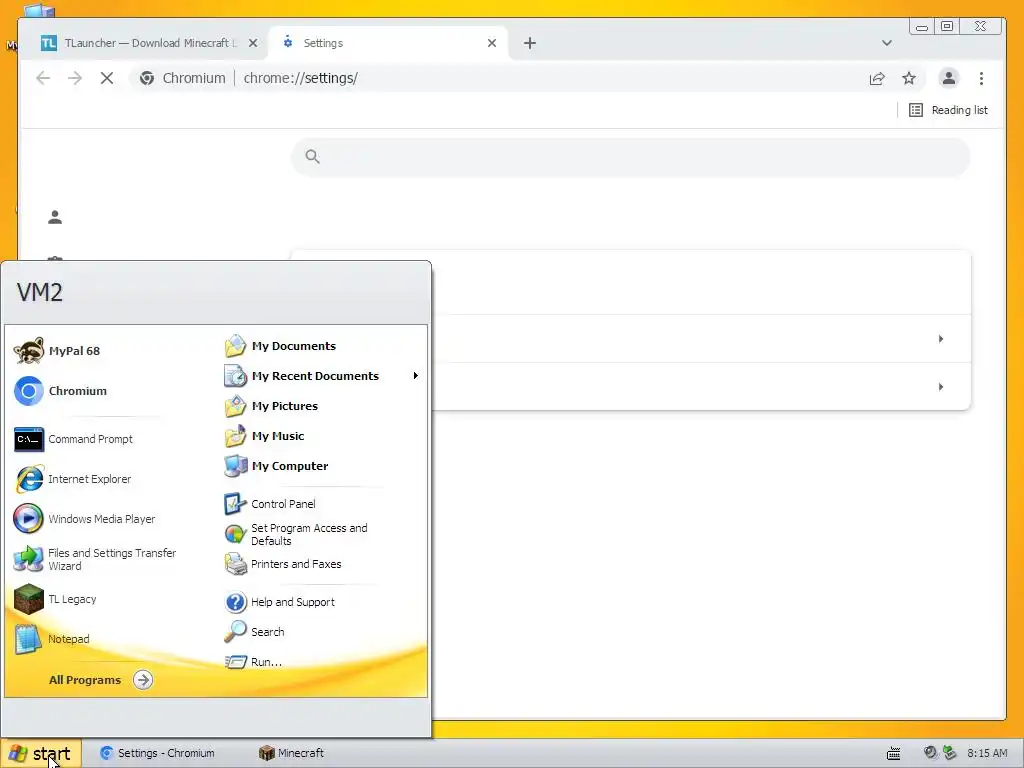Open Set Program Access and Defaults
The height and width of the screenshot is (768, 1024).
(296, 534)
